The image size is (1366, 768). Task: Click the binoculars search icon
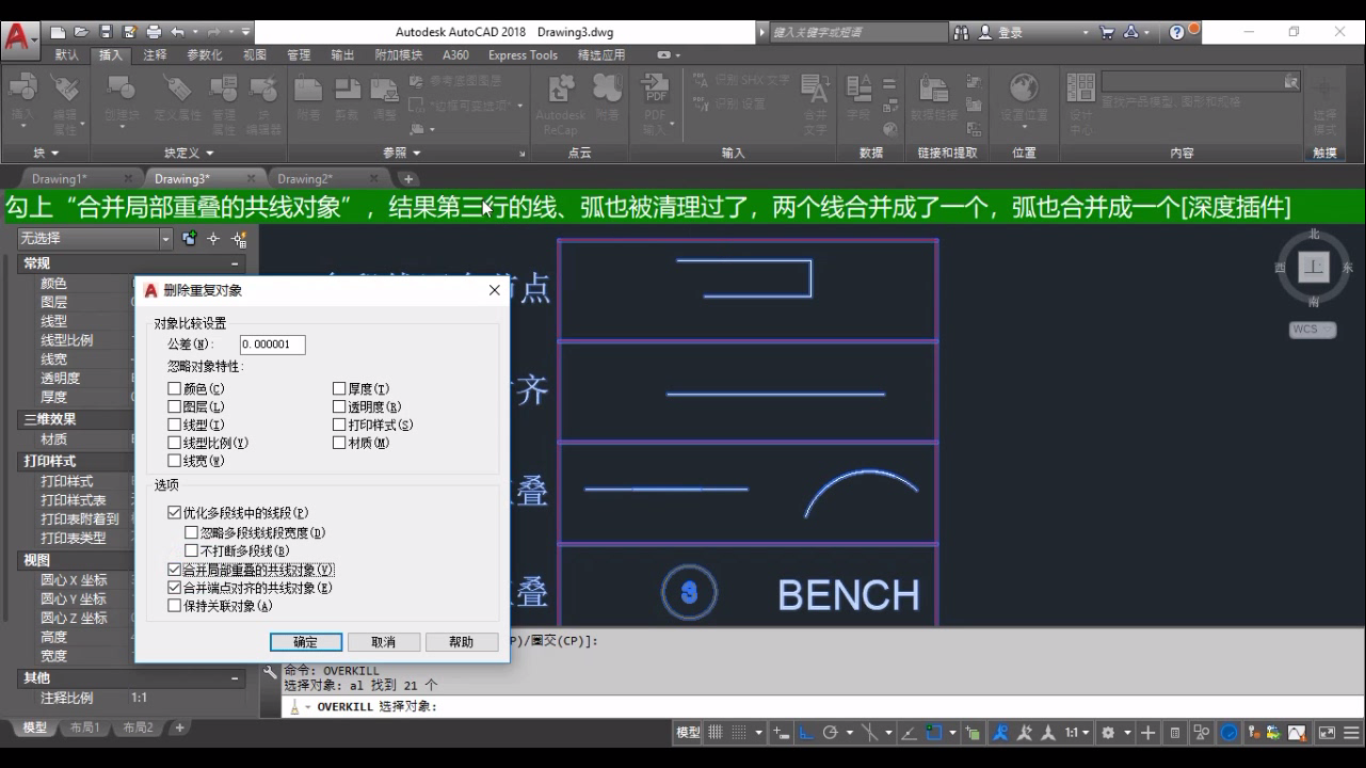click(x=961, y=32)
